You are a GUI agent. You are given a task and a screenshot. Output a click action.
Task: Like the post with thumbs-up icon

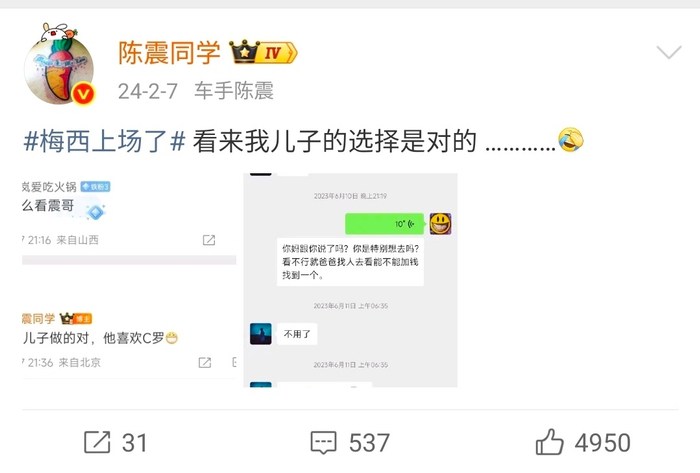[549, 442]
